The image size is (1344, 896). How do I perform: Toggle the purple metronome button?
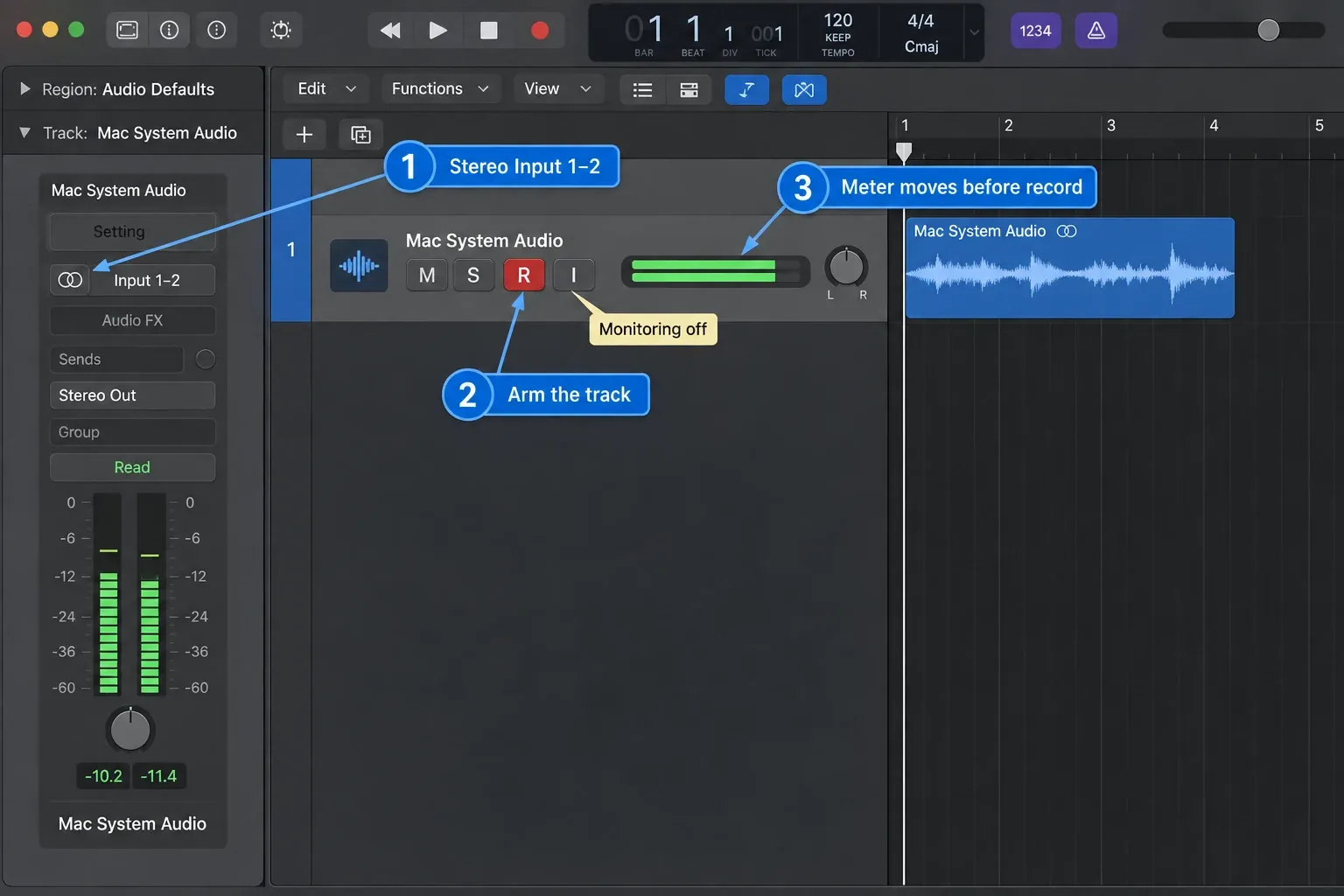[1096, 31]
